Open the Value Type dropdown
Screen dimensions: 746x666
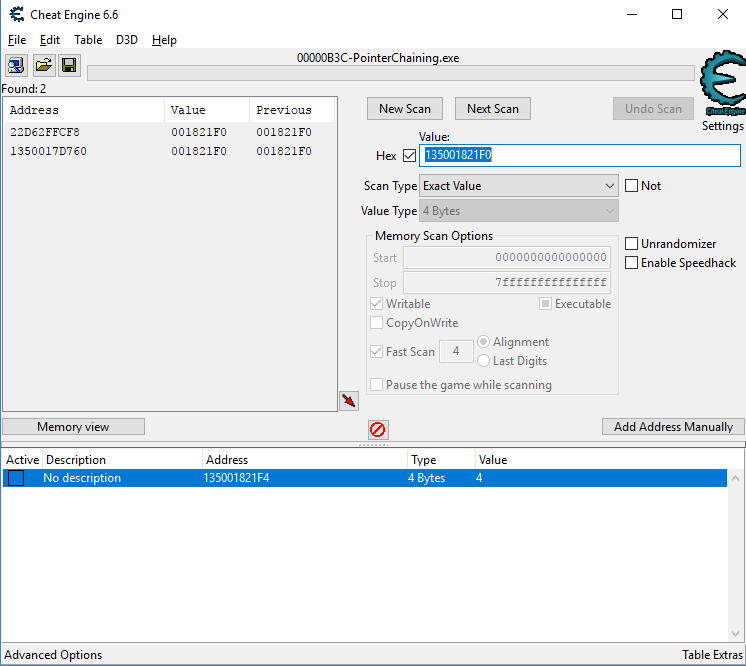519,211
